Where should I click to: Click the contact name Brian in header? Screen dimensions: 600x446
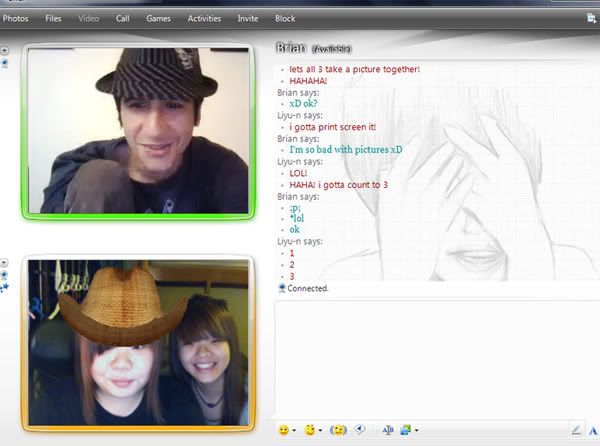click(x=291, y=48)
